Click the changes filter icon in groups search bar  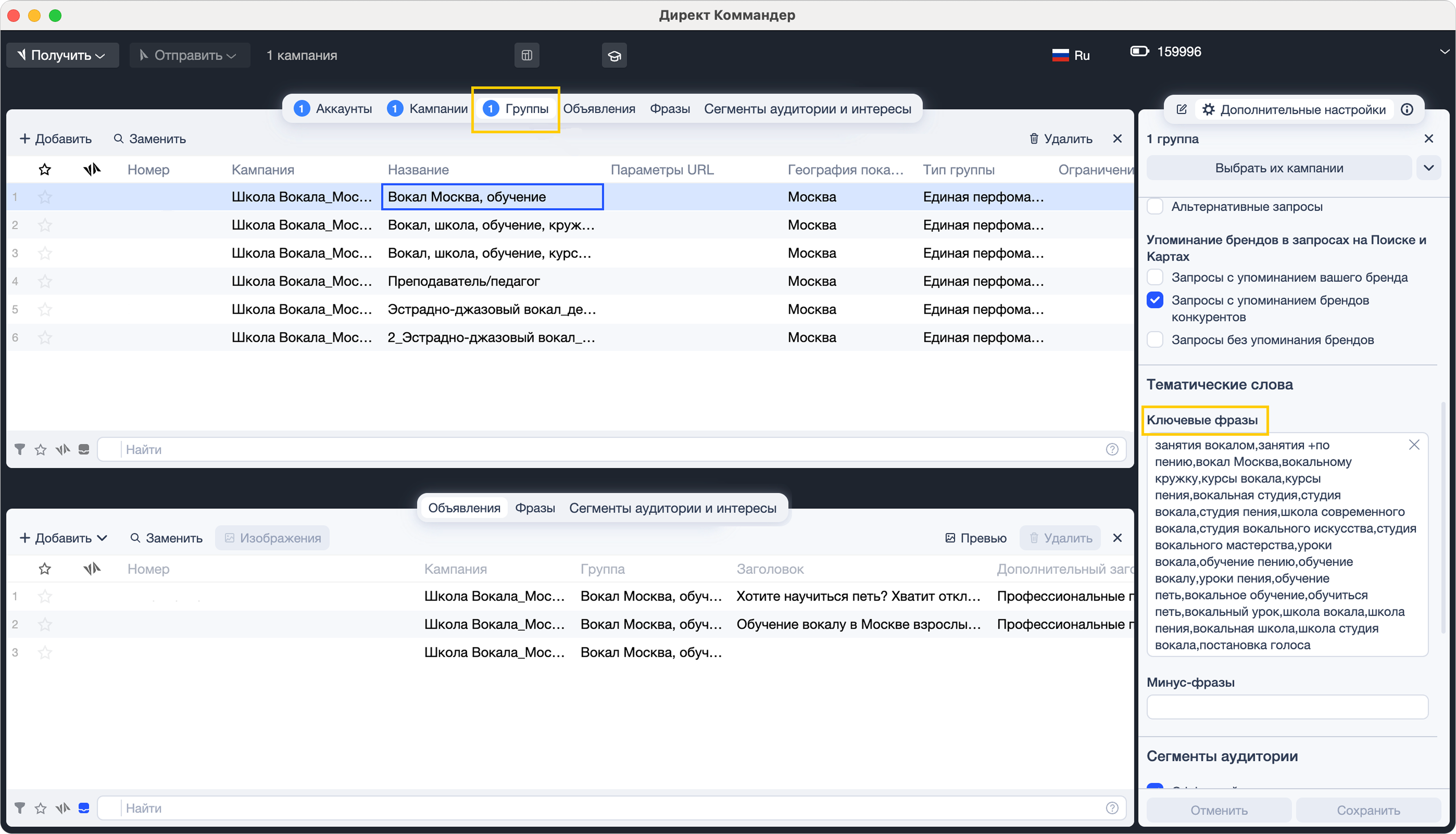point(62,450)
